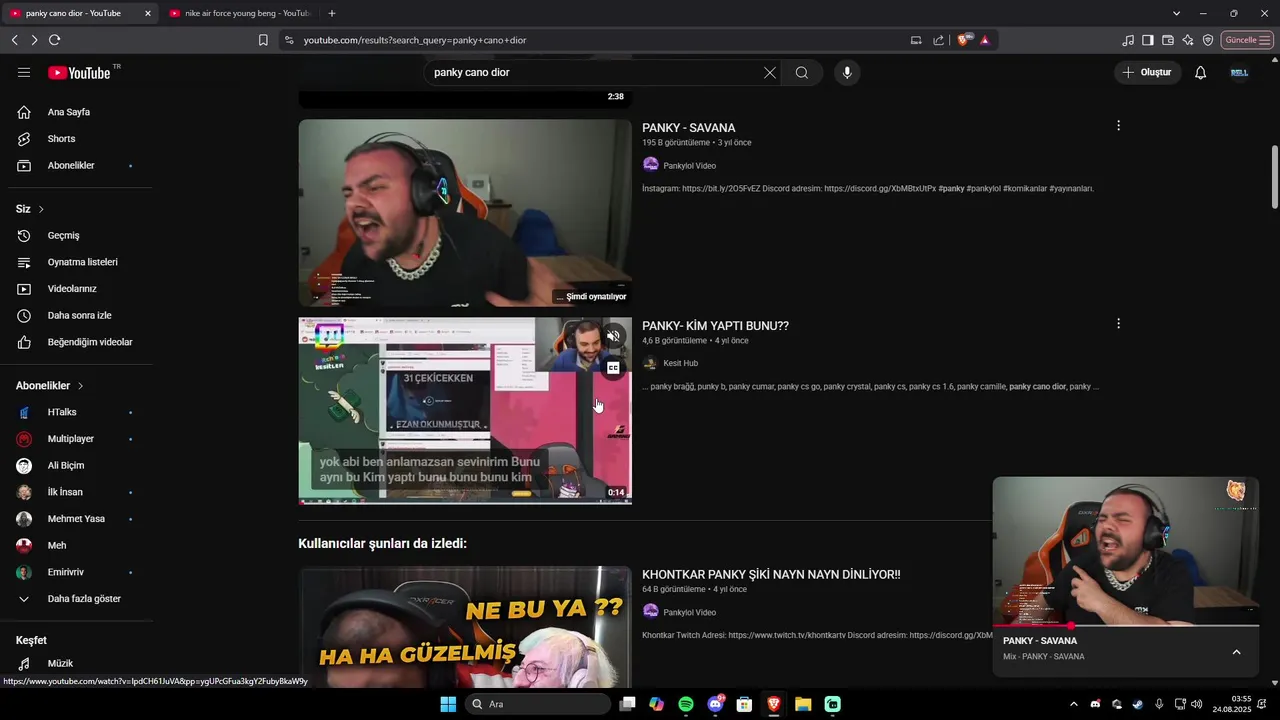Share this page from address bar
This screenshot has width=1280, height=720.
coord(938,40)
